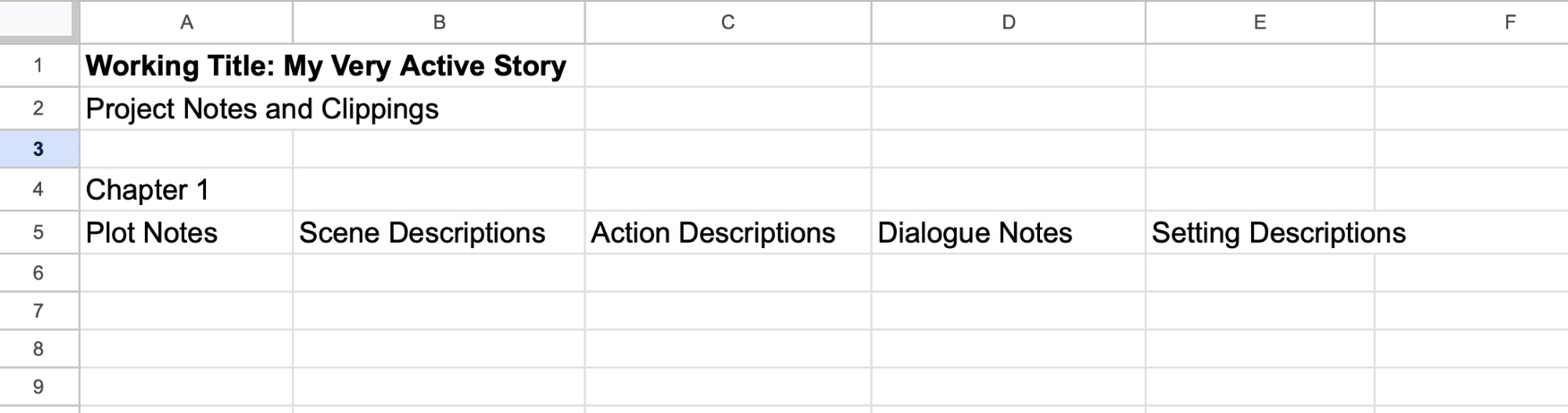Screen dimensions: 1568x413
Task: Select the Action Descriptions cell
Action: point(713,233)
